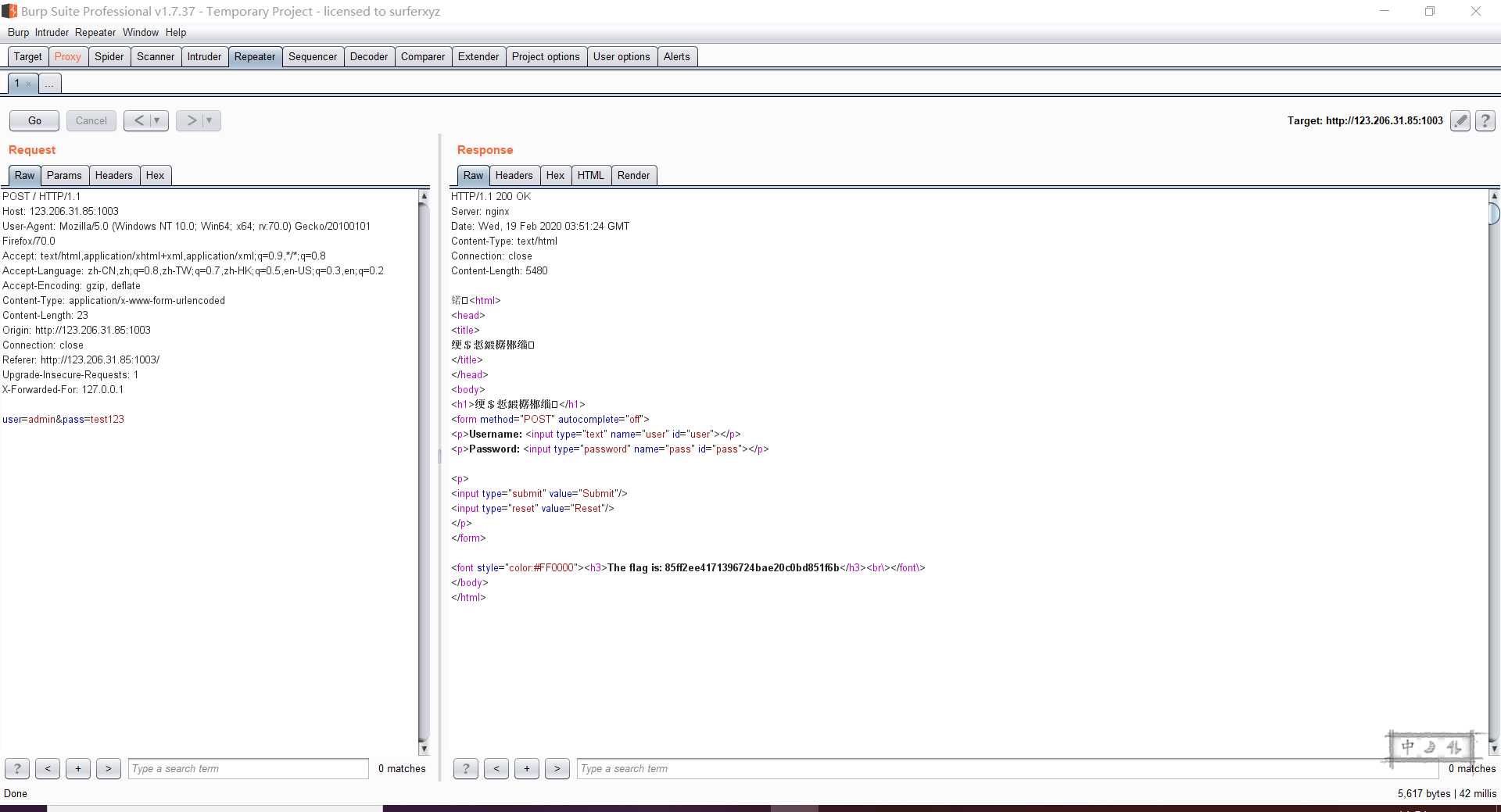Go to previous match in response search
The height and width of the screenshot is (812, 1501).
click(x=496, y=768)
